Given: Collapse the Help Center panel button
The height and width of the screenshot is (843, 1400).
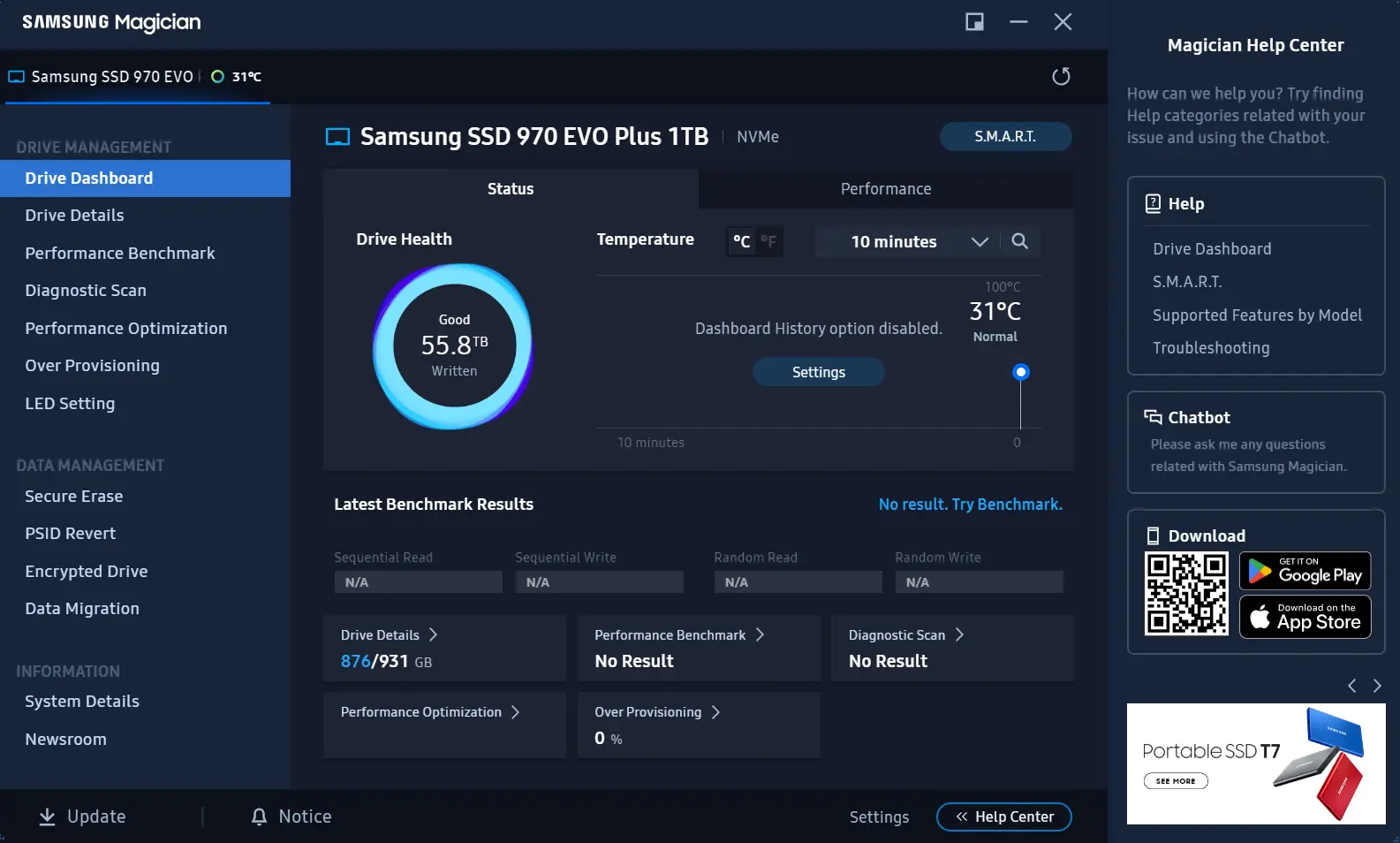Looking at the screenshot, I should pos(1004,816).
